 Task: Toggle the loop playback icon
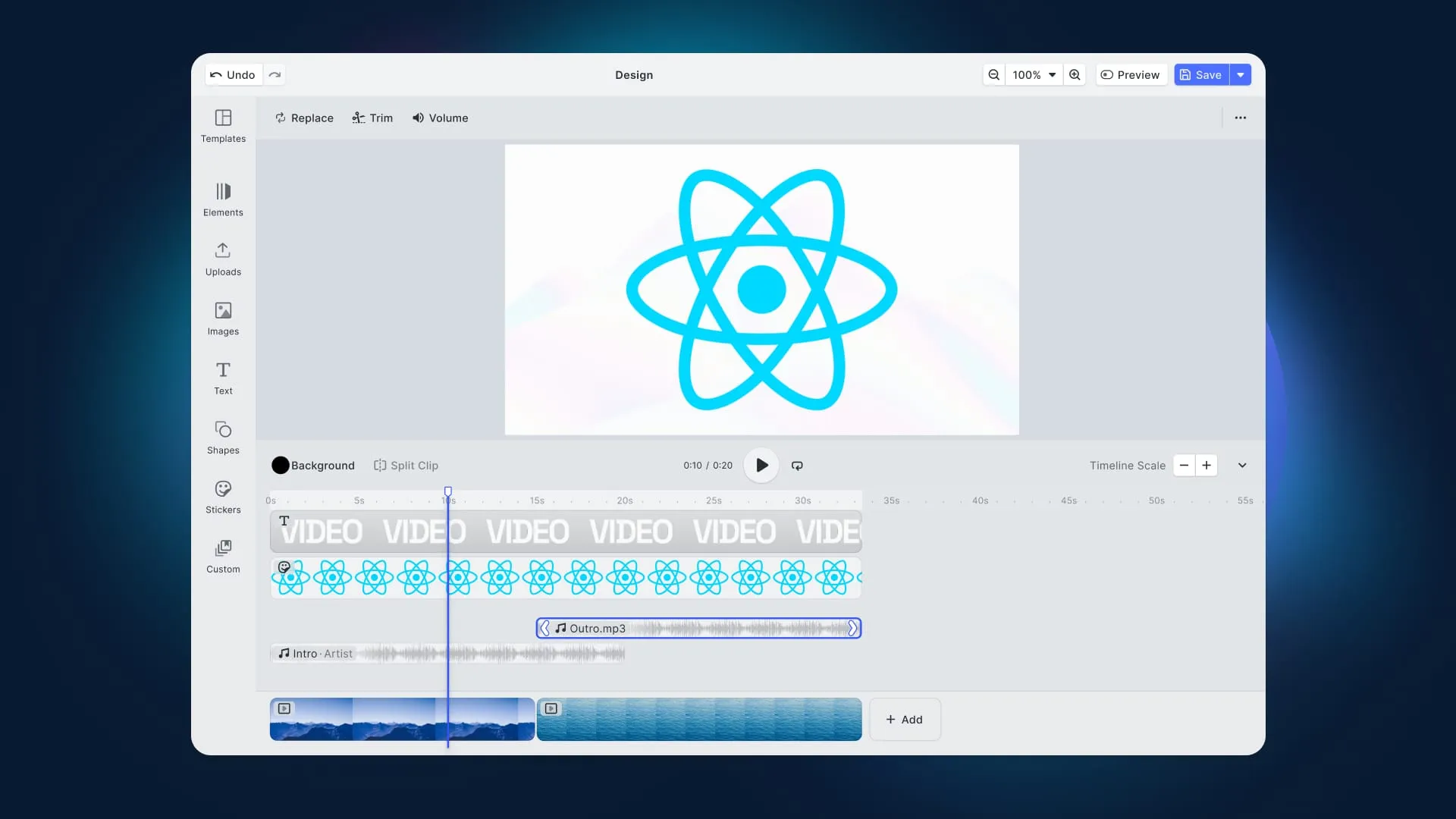tap(797, 466)
